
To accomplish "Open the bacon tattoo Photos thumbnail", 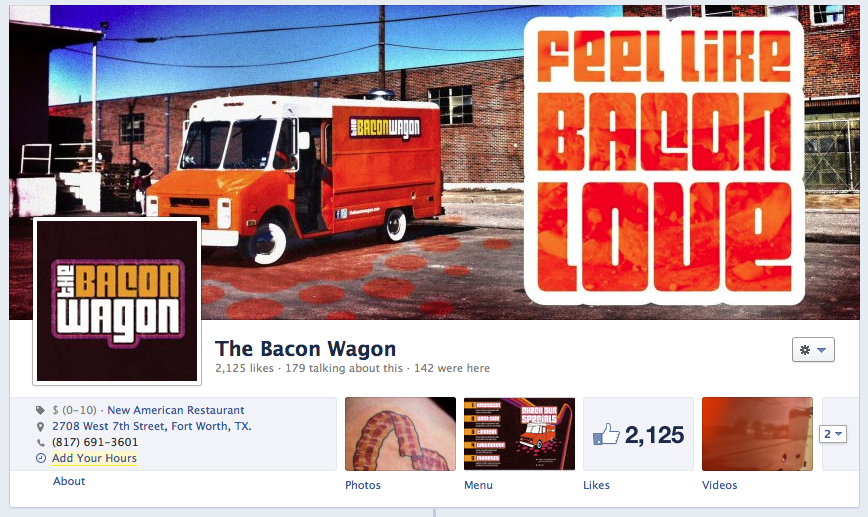I will [400, 434].
